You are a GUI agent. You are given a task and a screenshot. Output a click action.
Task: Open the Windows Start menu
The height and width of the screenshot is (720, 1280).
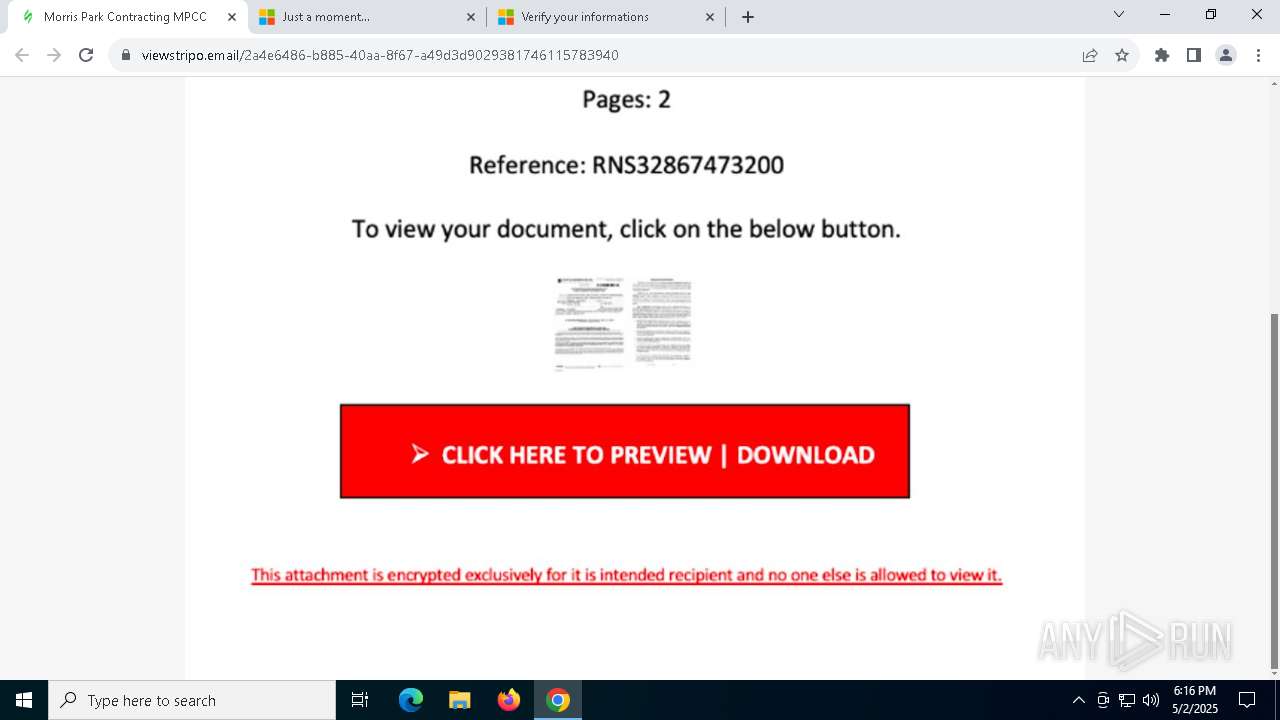click(x=24, y=700)
